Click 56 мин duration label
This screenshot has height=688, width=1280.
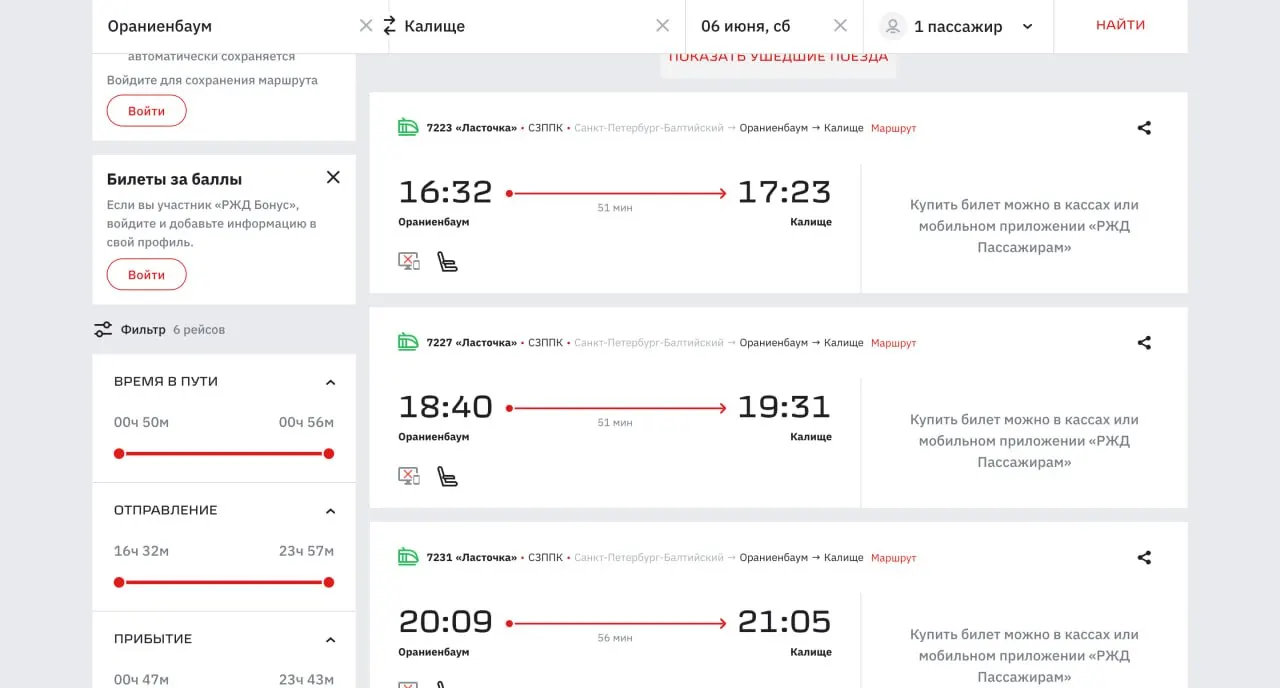(x=615, y=638)
